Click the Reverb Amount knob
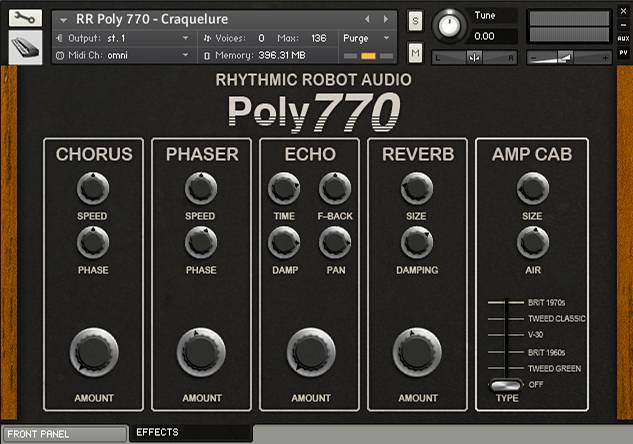 click(417, 352)
